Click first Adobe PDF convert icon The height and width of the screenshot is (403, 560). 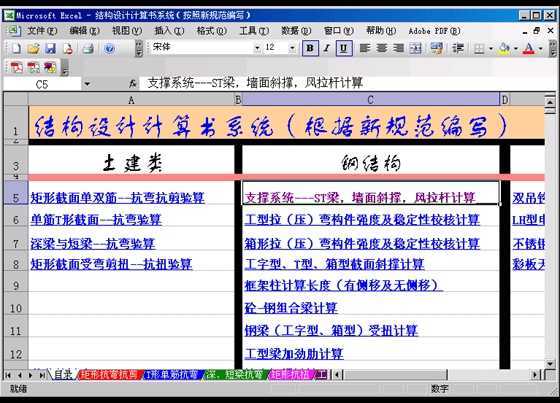pyautogui.click(x=16, y=67)
